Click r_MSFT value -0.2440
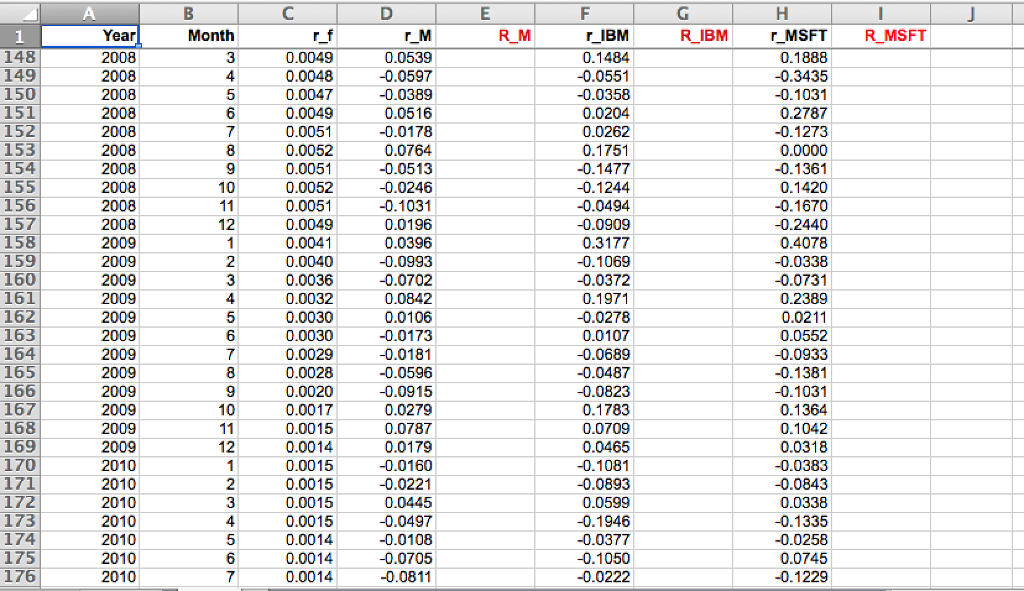This screenshot has height=591, width=1024. [782, 225]
